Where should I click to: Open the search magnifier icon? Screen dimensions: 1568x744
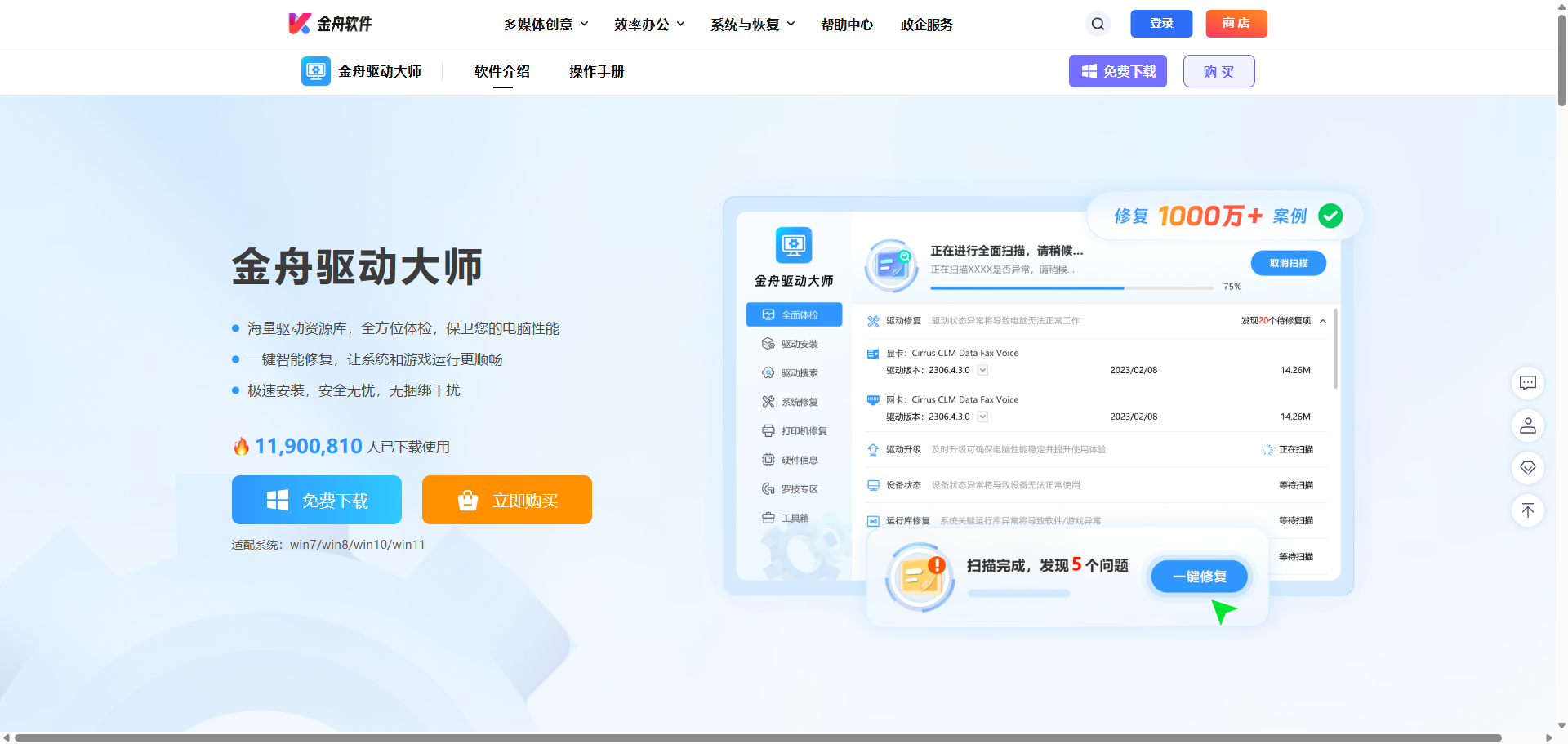click(1098, 24)
